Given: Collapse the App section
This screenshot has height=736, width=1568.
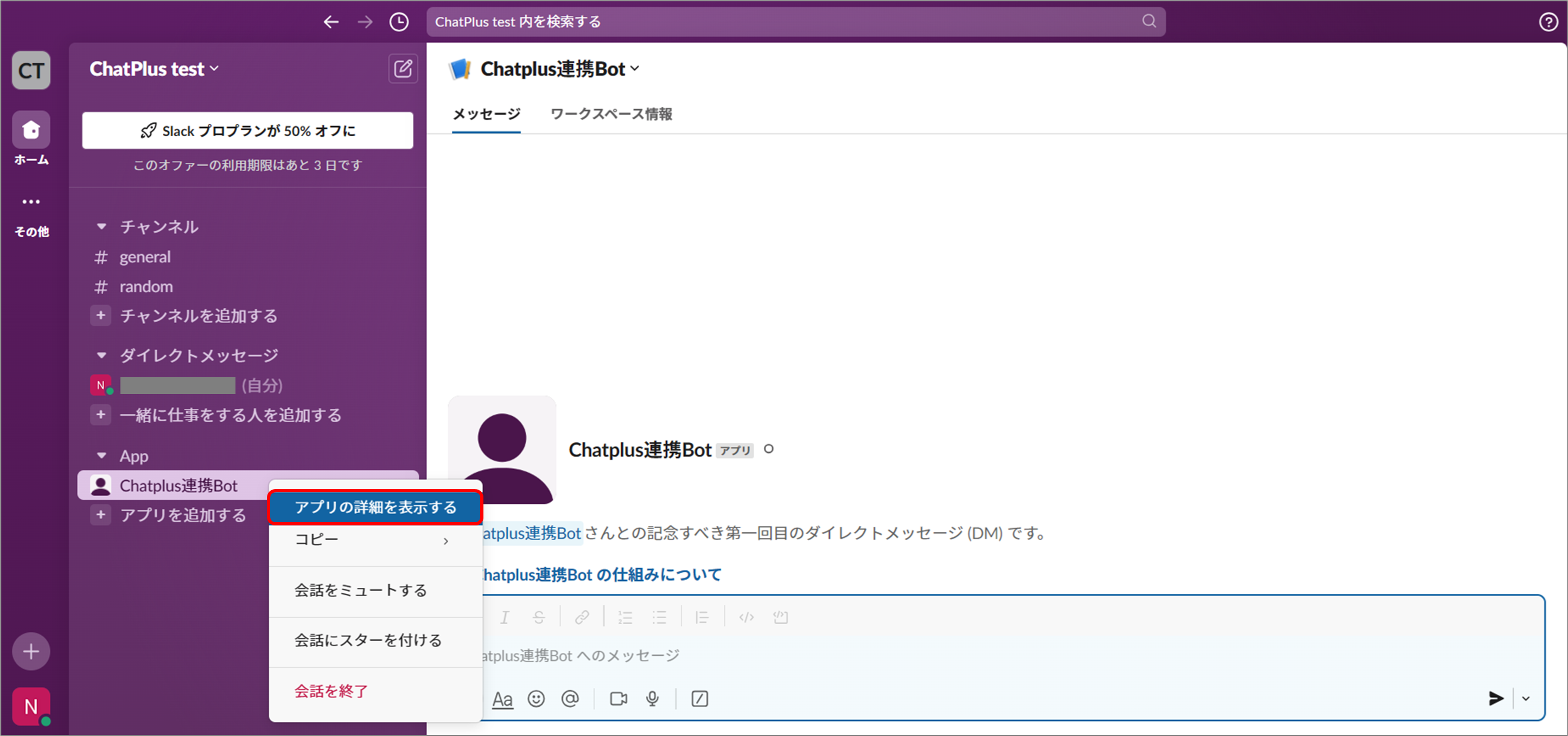Looking at the screenshot, I should pos(101,455).
